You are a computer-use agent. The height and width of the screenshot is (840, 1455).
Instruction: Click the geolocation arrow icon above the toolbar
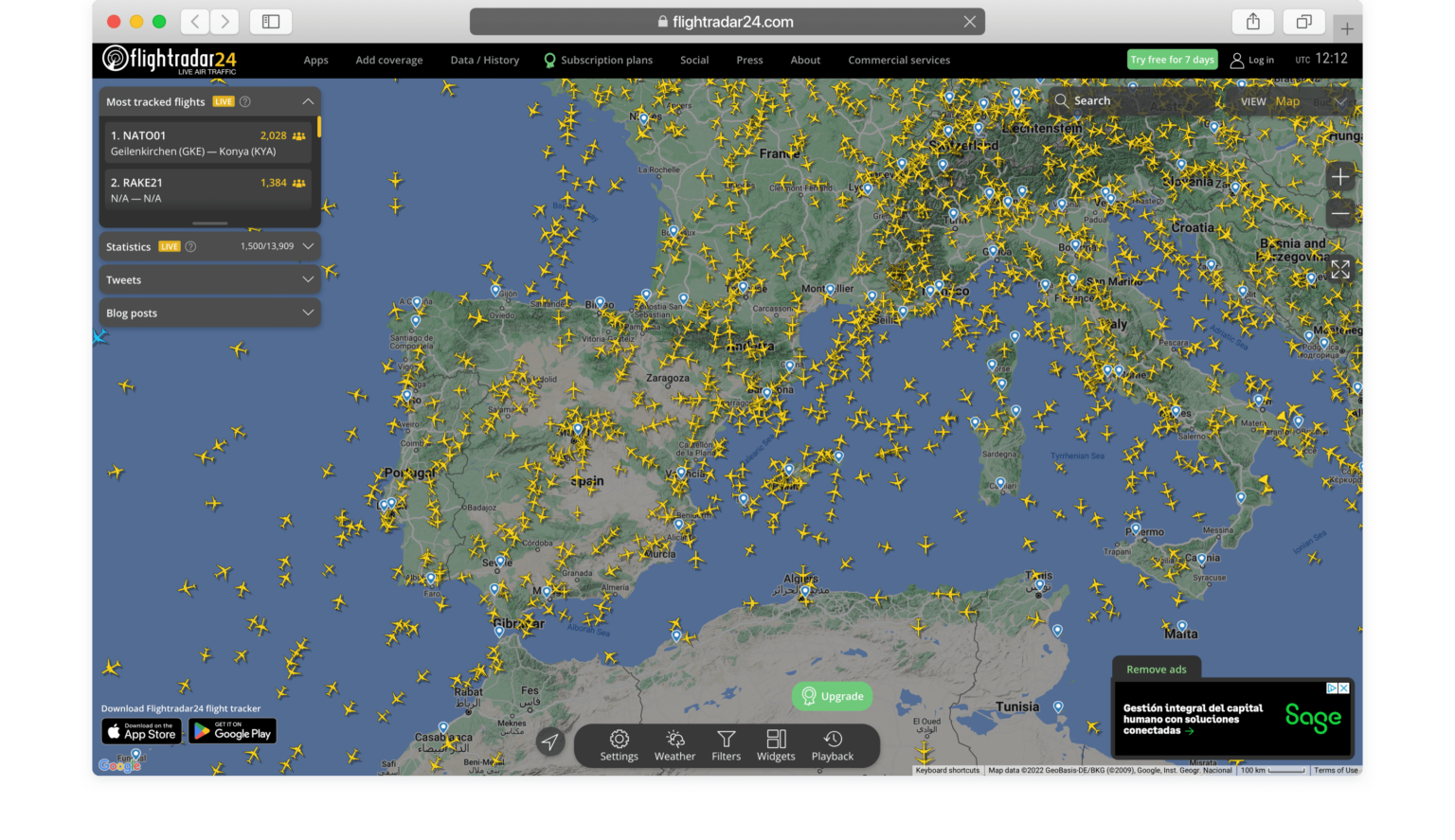click(551, 742)
